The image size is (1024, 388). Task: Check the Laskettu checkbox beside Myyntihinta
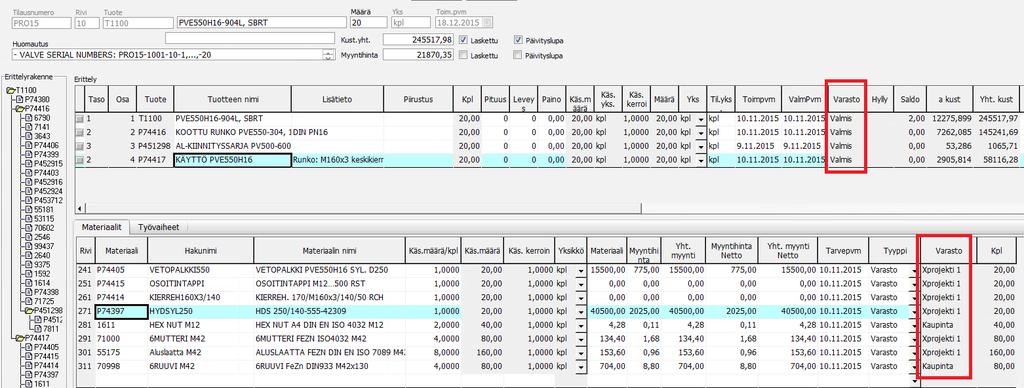[x=463, y=56]
